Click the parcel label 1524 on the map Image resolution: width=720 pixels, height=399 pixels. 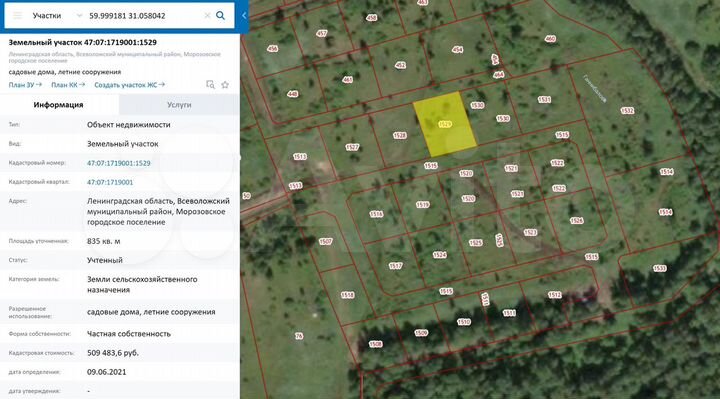click(x=439, y=255)
